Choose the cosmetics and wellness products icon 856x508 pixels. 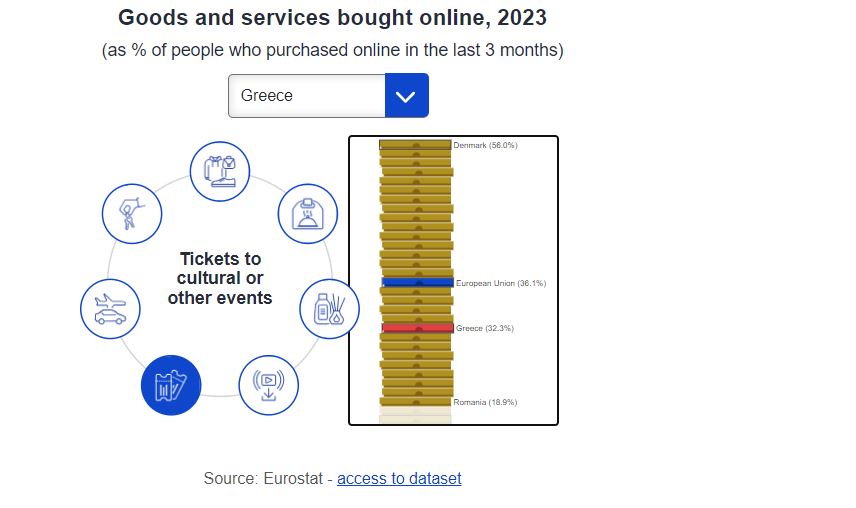tap(329, 309)
